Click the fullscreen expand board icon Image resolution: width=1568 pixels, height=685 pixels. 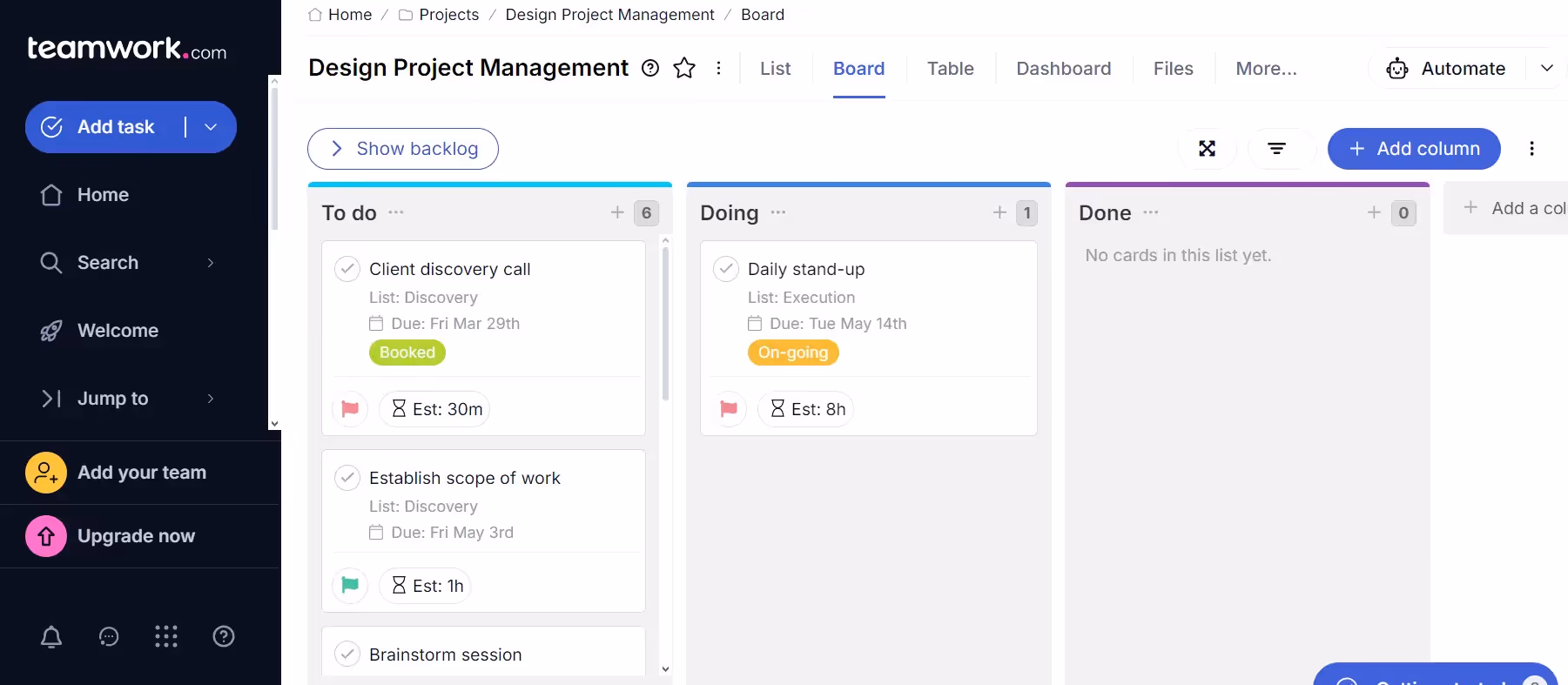[1207, 149]
